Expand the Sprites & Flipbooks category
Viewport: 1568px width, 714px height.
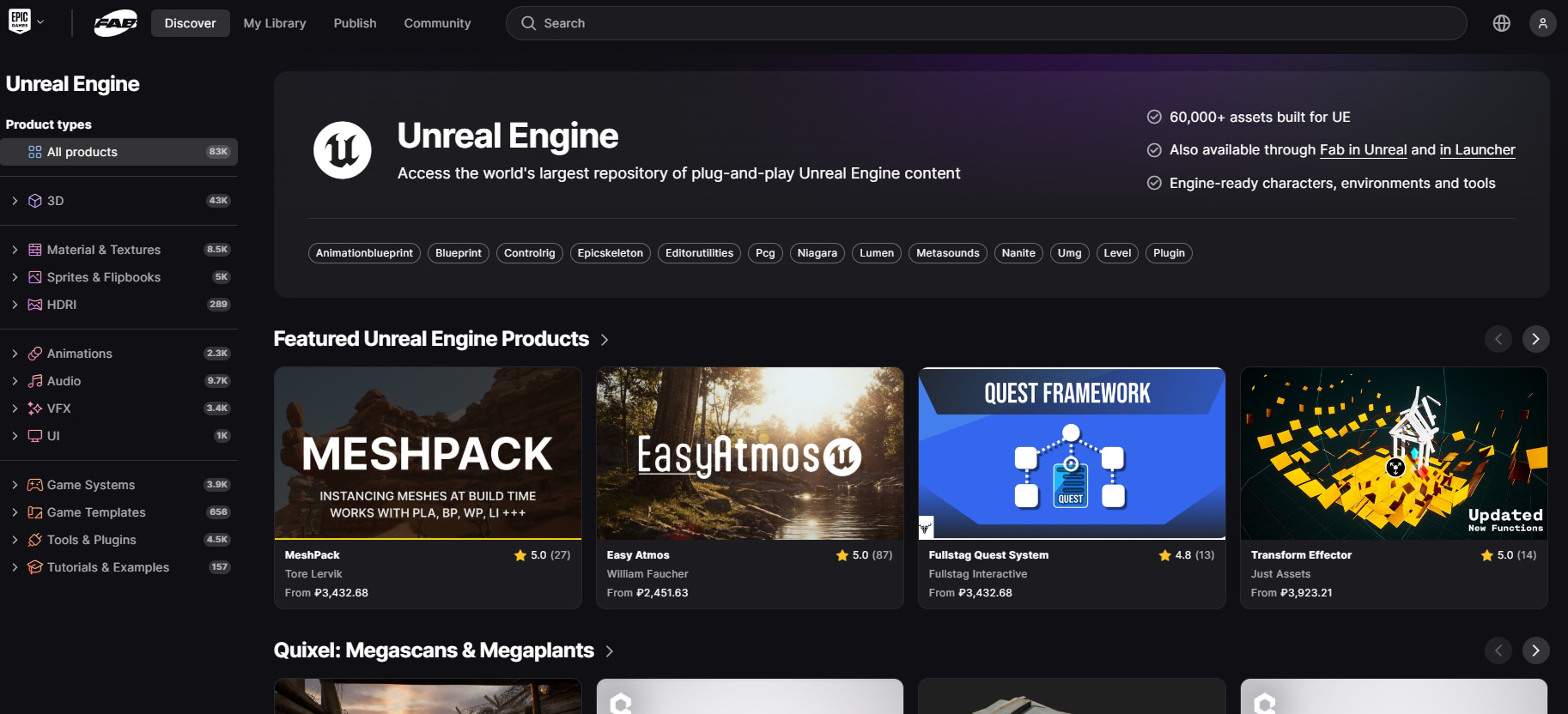click(x=15, y=277)
